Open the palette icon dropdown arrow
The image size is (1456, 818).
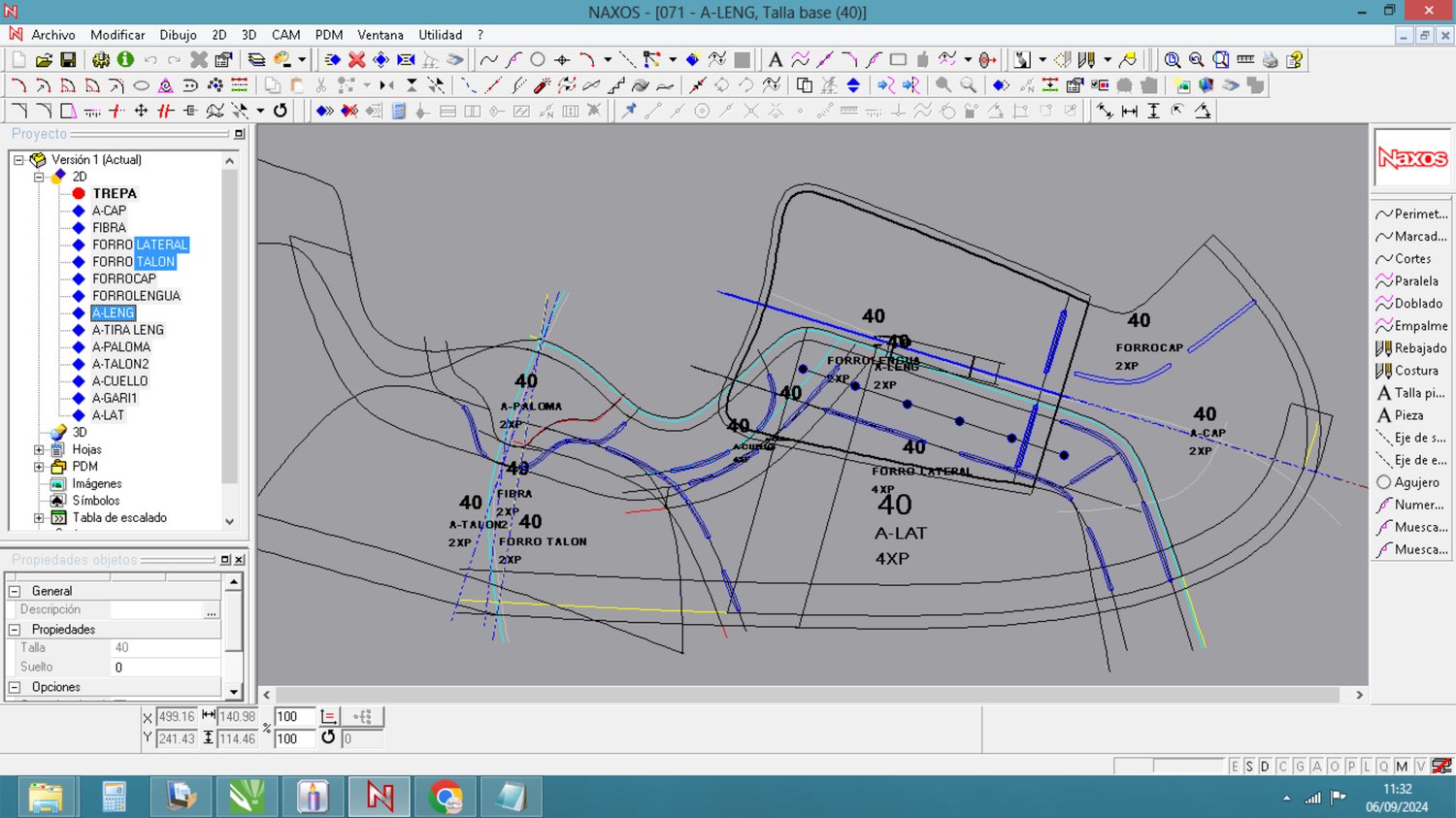point(302,60)
